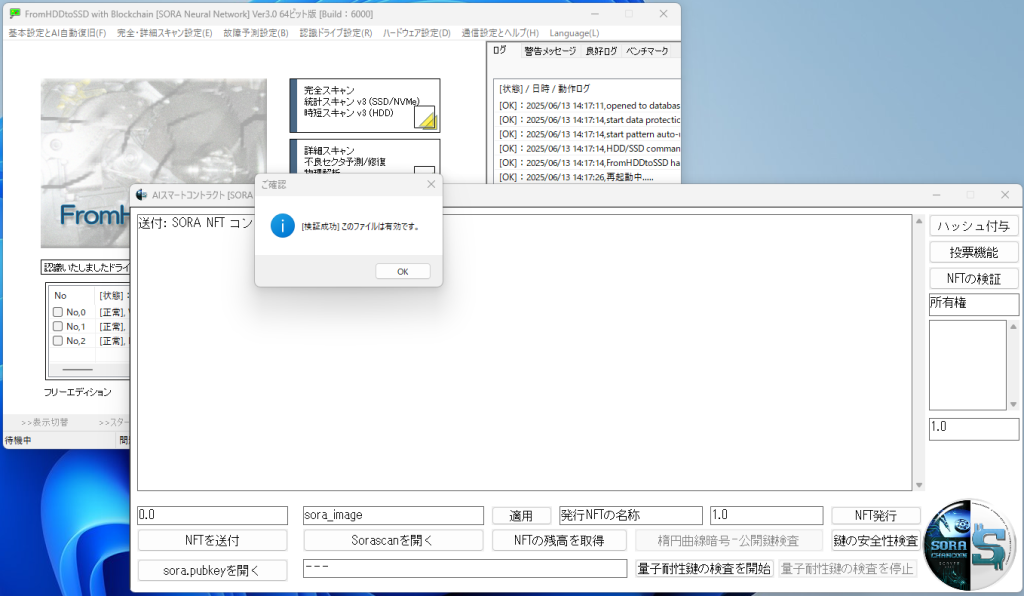Switch to the 良好ログ tab
The width and height of the screenshot is (1024, 596).
[x=601, y=51]
